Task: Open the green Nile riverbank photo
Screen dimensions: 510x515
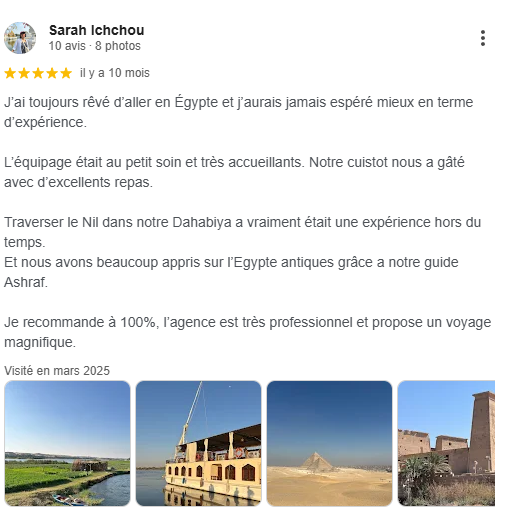Action: (x=67, y=443)
